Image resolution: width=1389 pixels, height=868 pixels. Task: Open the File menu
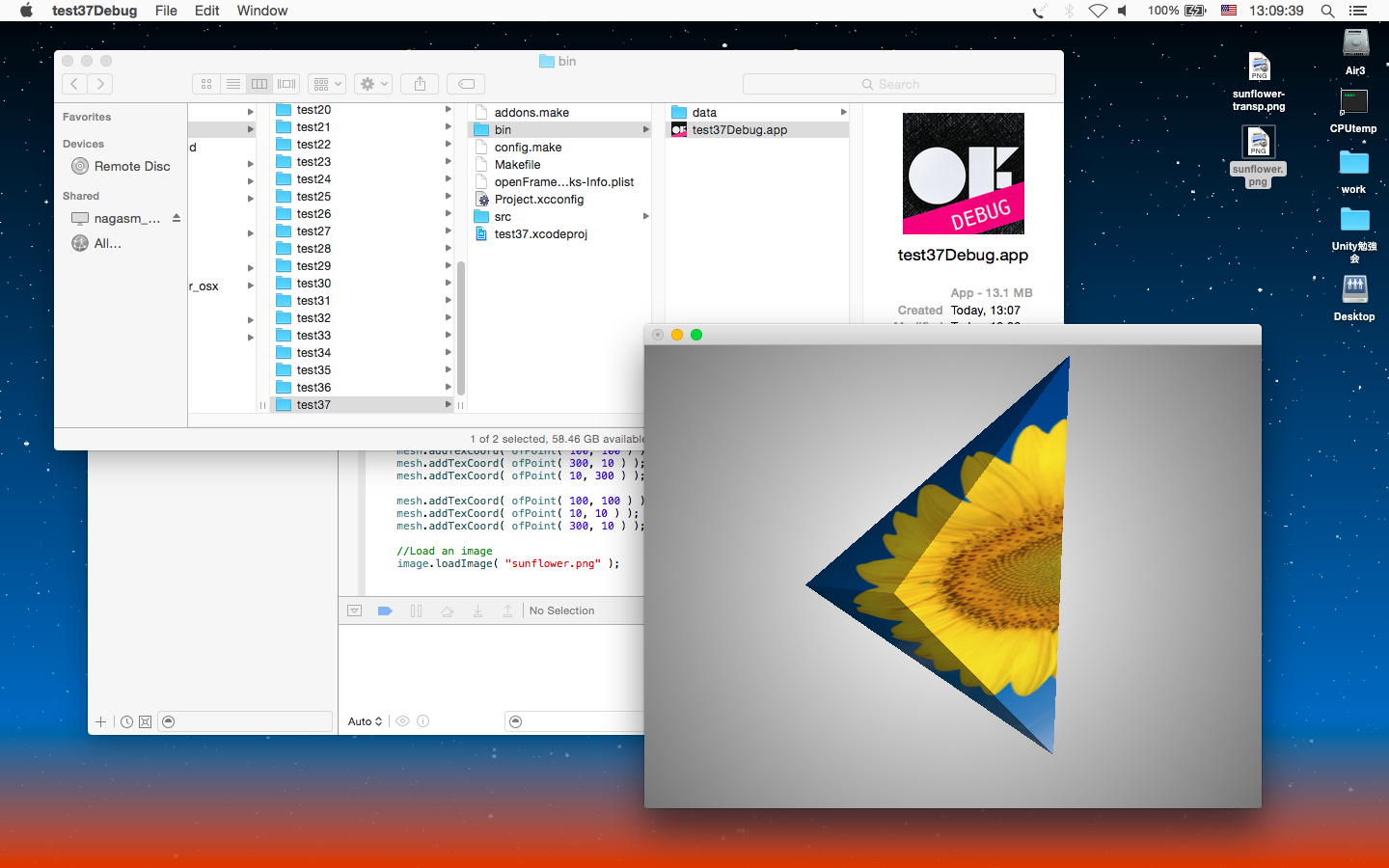(166, 11)
